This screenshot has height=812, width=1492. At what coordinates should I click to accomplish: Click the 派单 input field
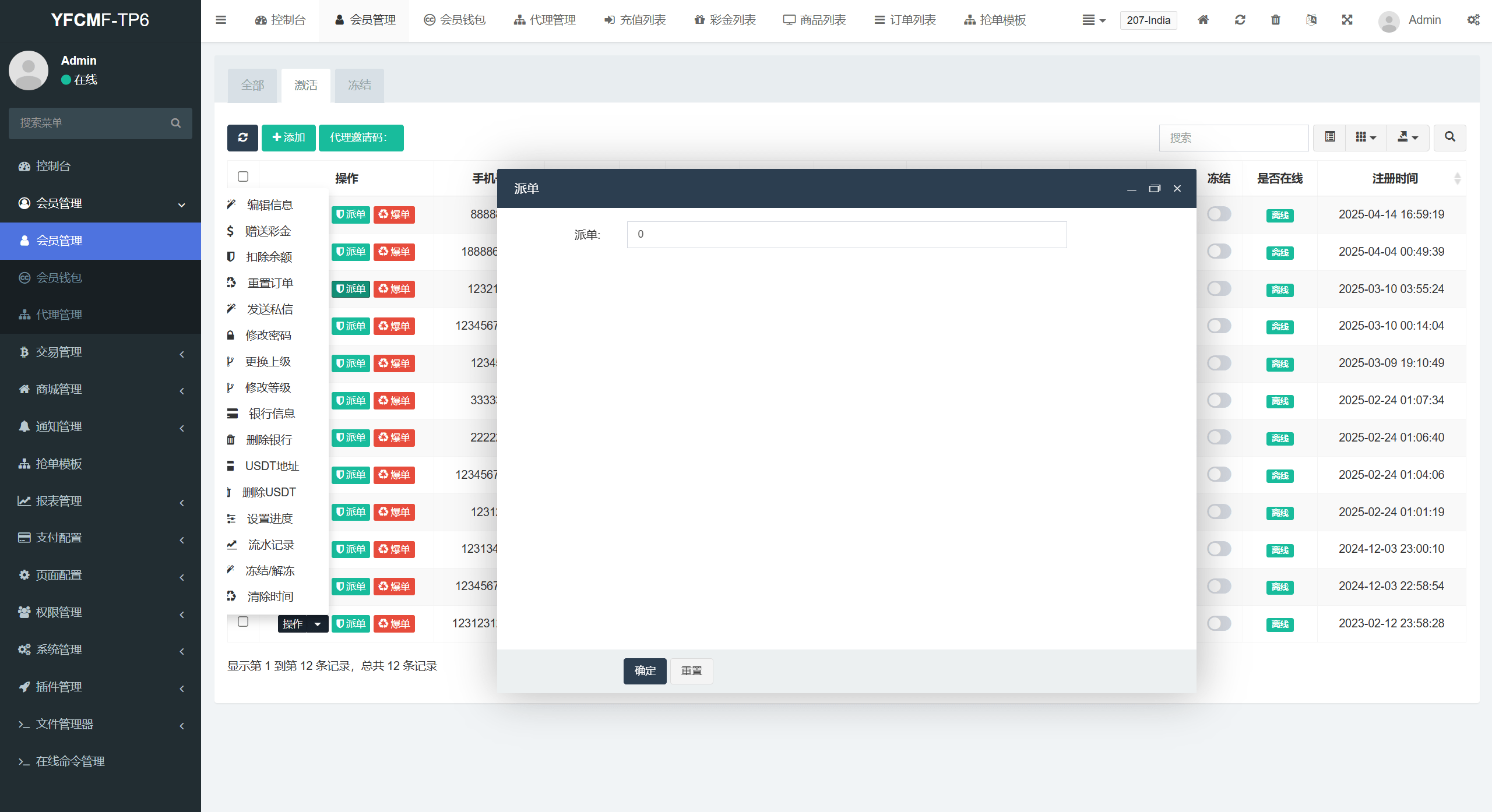(x=846, y=234)
